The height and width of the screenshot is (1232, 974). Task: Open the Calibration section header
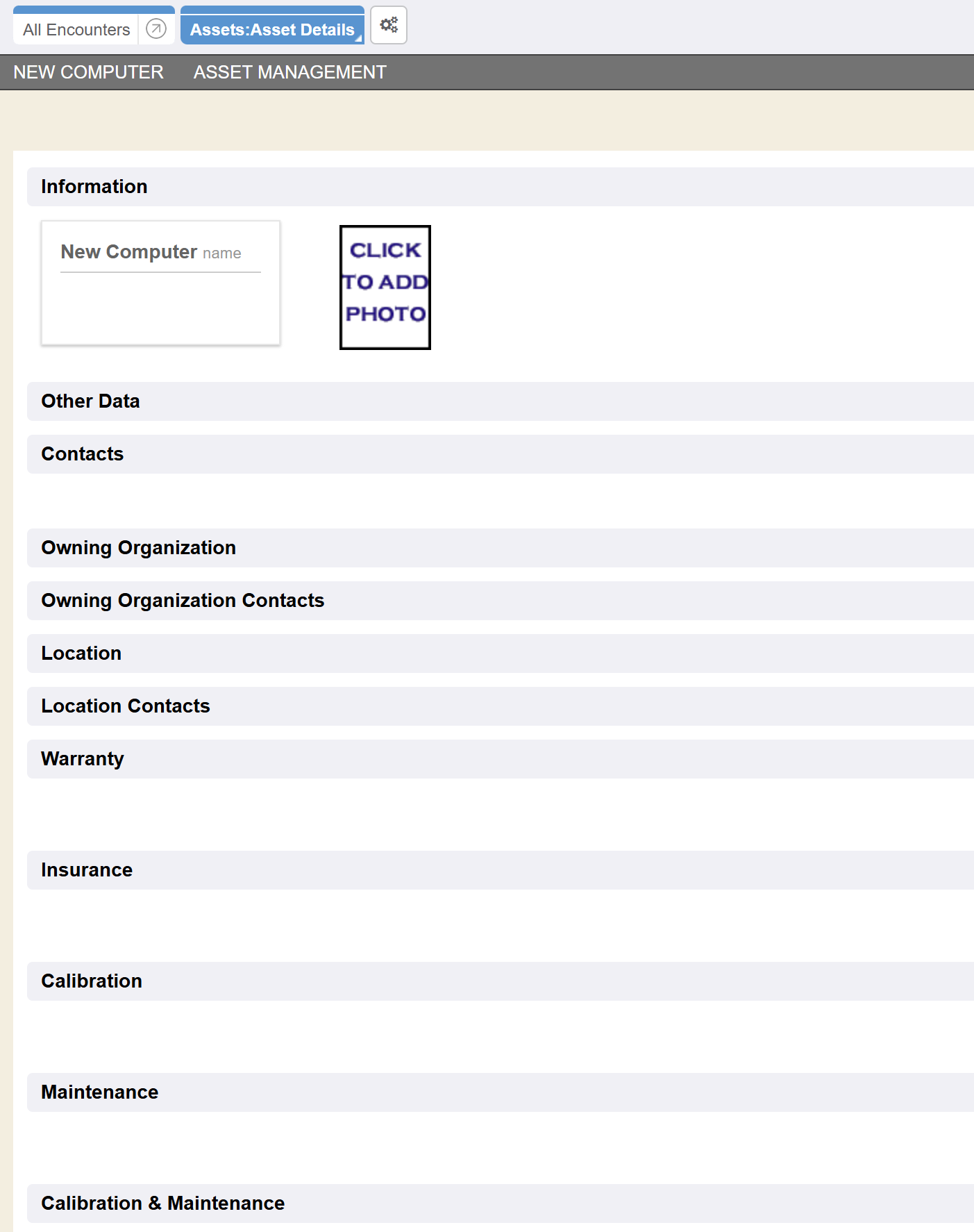(92, 981)
